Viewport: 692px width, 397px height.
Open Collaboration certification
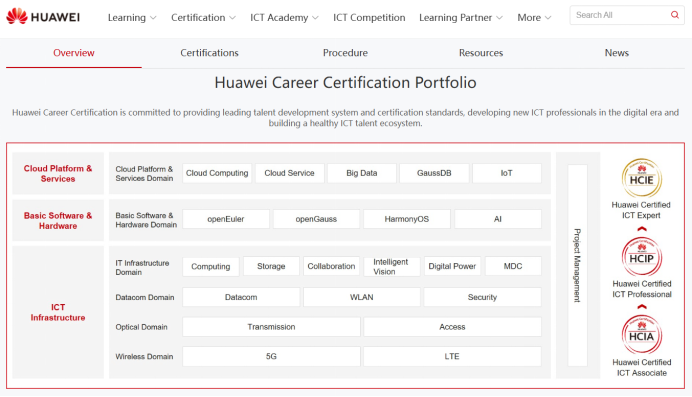click(331, 266)
